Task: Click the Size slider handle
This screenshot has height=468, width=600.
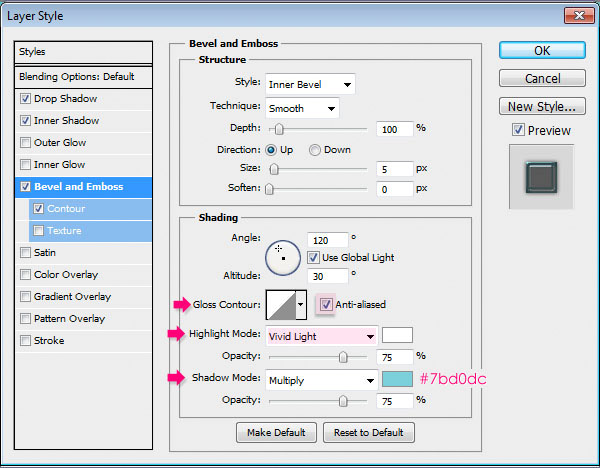Action: (x=274, y=169)
